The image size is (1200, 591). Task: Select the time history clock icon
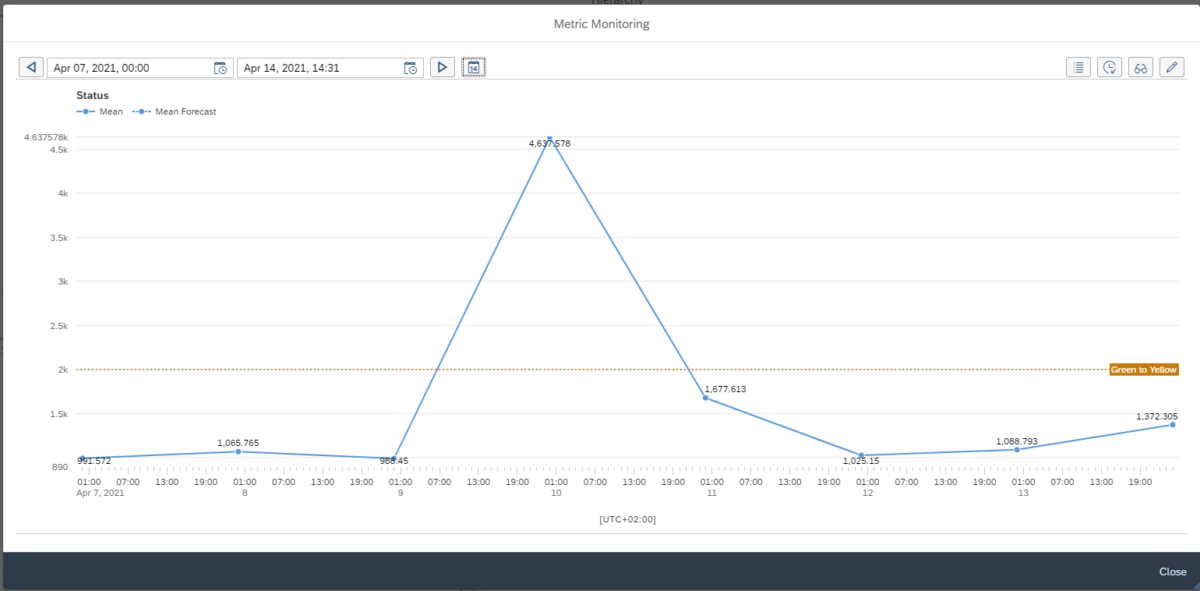click(x=1109, y=67)
